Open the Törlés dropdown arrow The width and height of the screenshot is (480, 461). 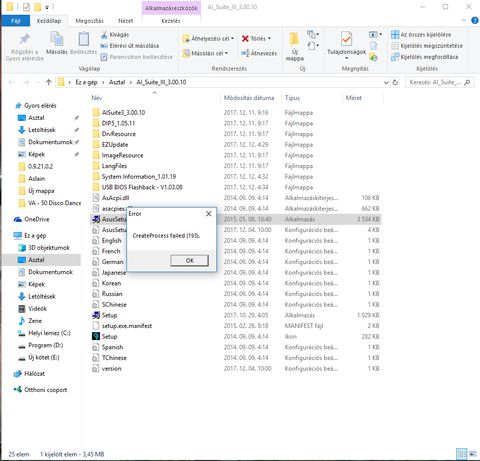pyautogui.click(x=269, y=39)
